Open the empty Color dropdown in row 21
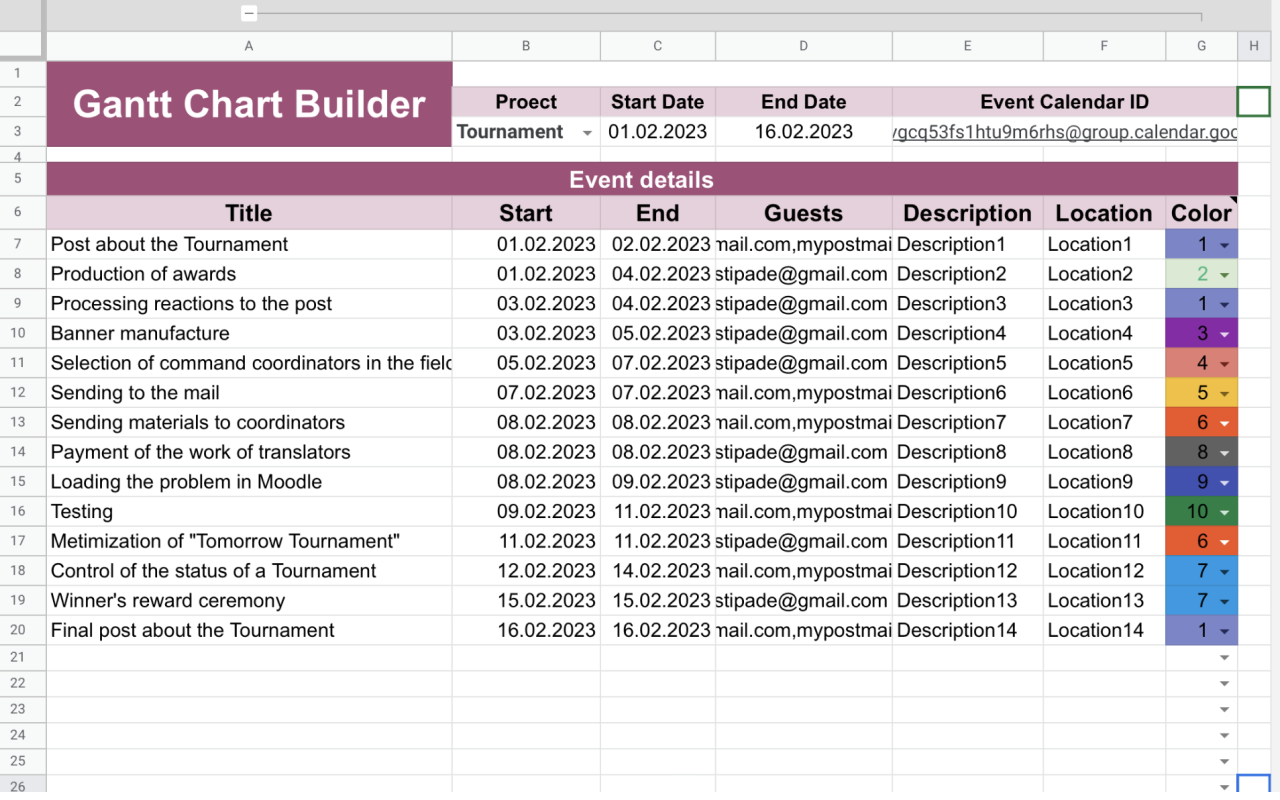This screenshot has height=800, width=1280. point(1224,657)
